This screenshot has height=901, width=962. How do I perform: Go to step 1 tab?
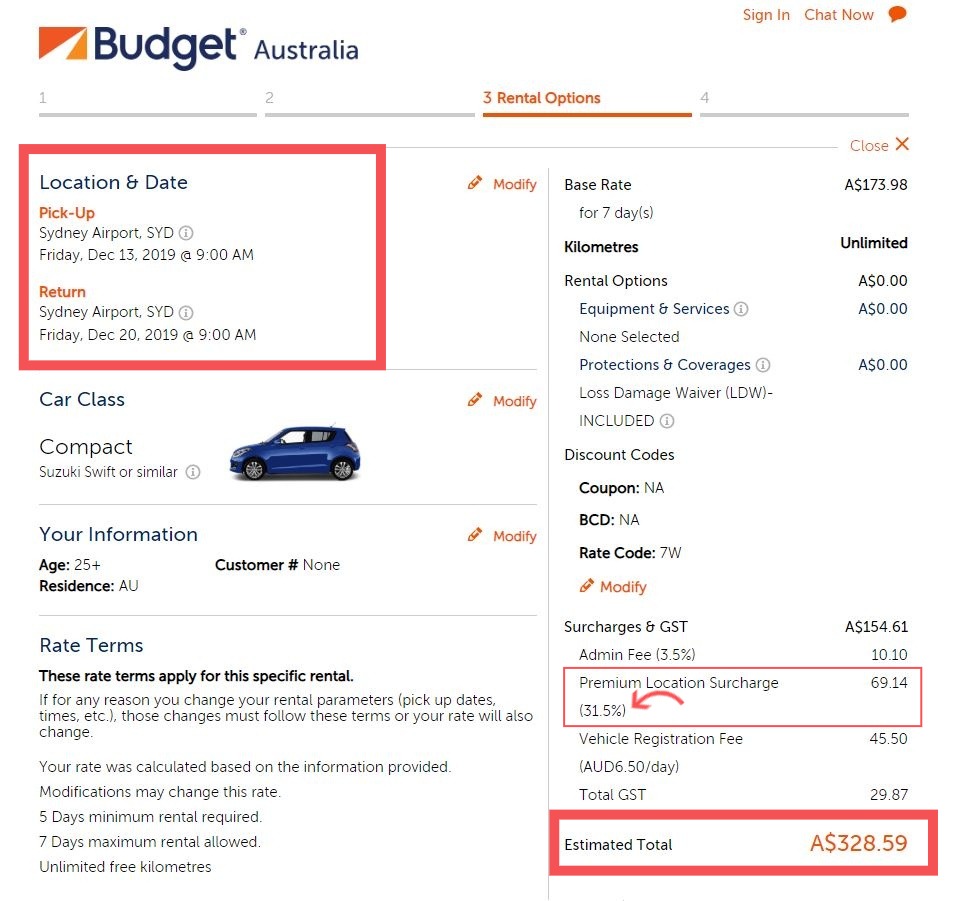click(x=147, y=100)
